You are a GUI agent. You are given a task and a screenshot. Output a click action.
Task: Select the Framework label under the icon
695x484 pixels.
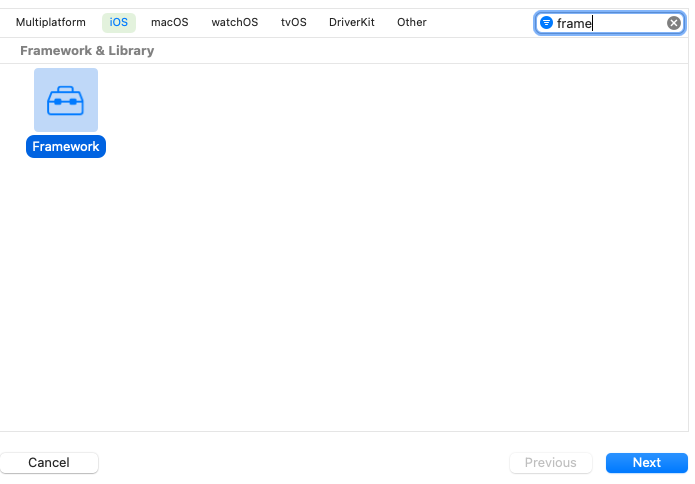coord(66,146)
